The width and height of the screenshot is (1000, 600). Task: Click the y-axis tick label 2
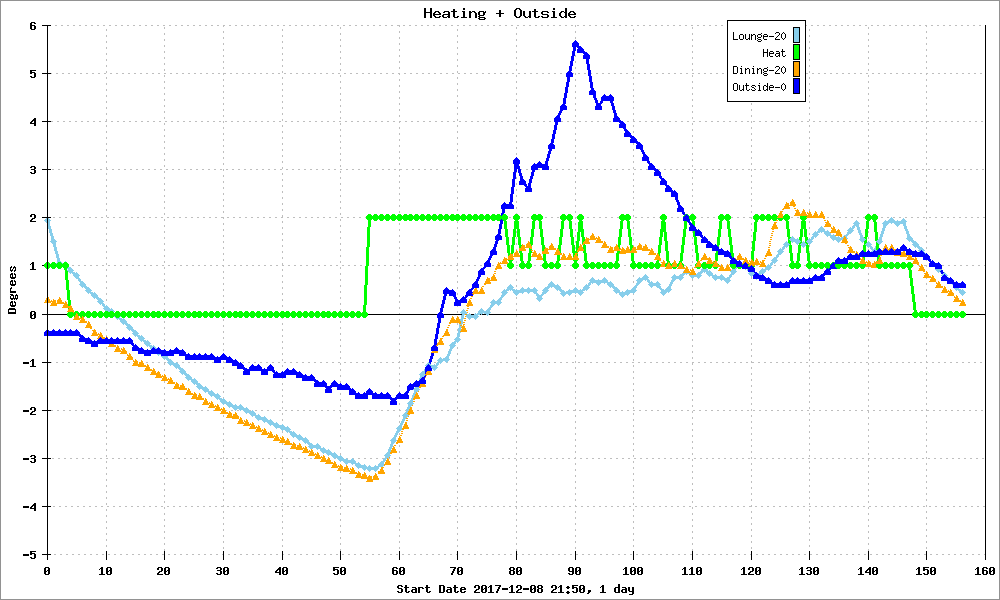point(34,218)
